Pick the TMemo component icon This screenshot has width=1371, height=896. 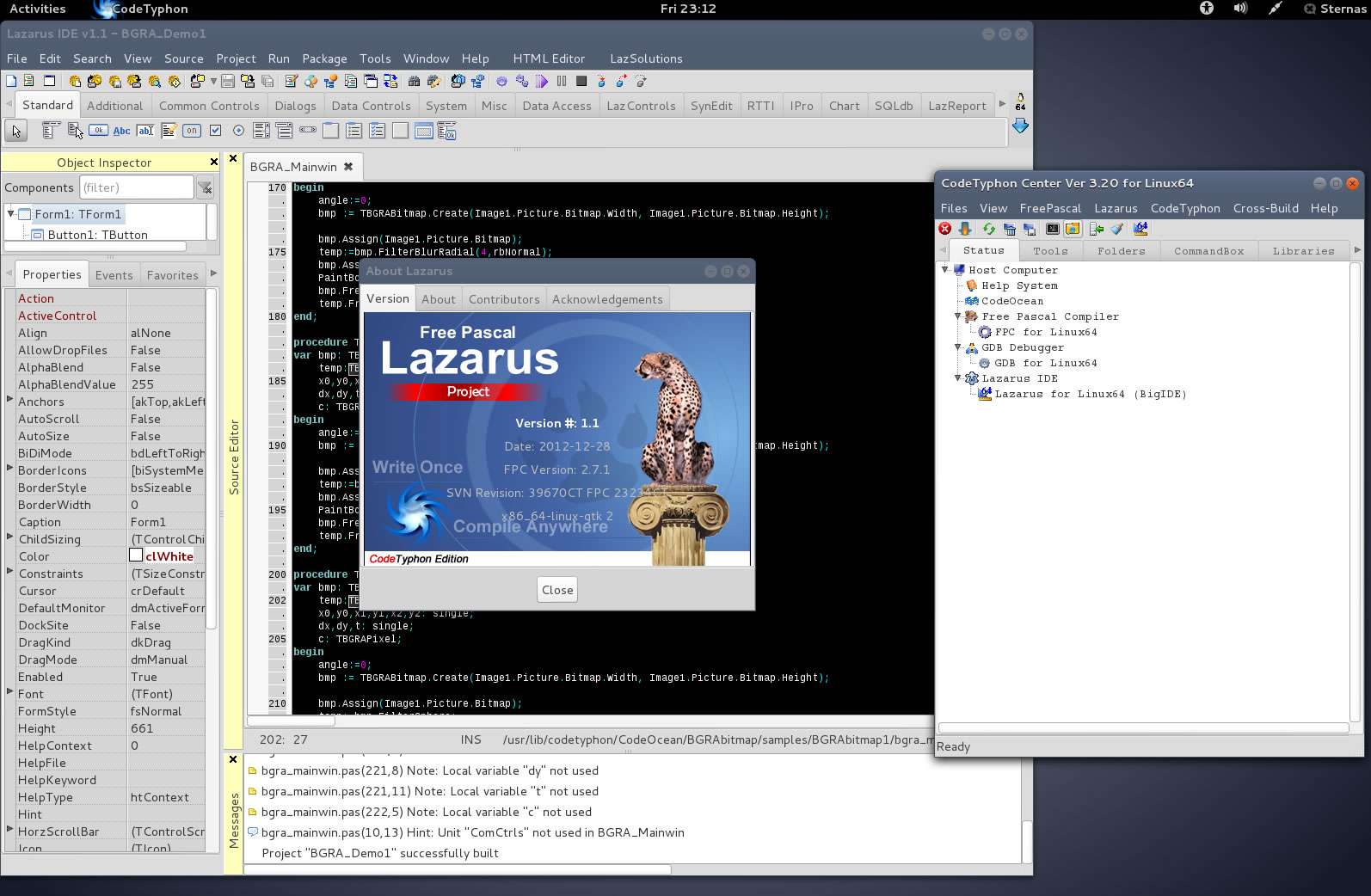(169, 131)
